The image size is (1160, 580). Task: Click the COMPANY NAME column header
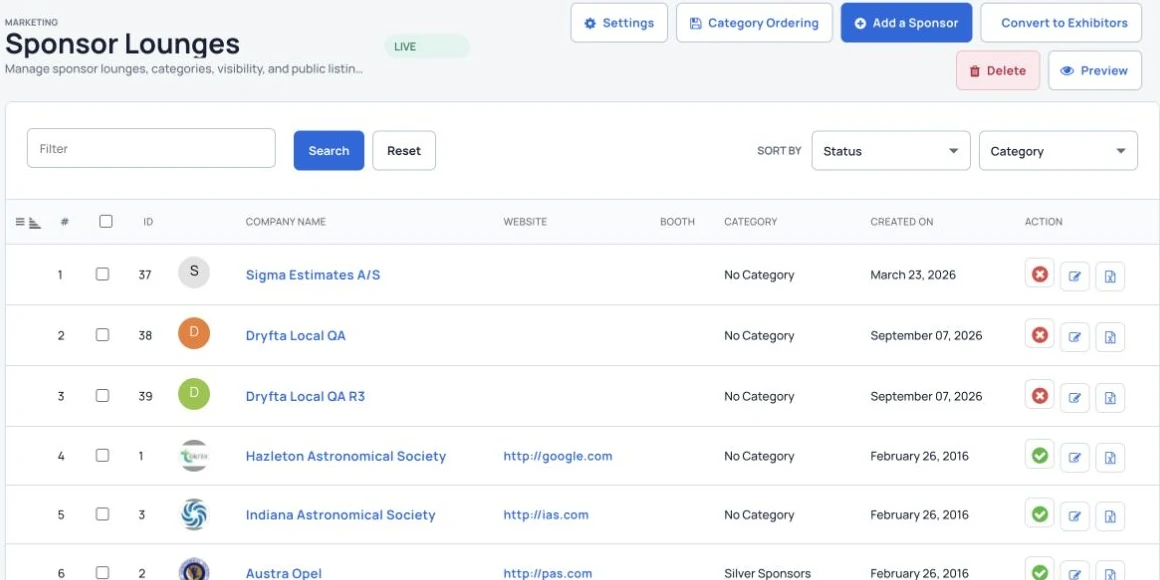(x=286, y=221)
